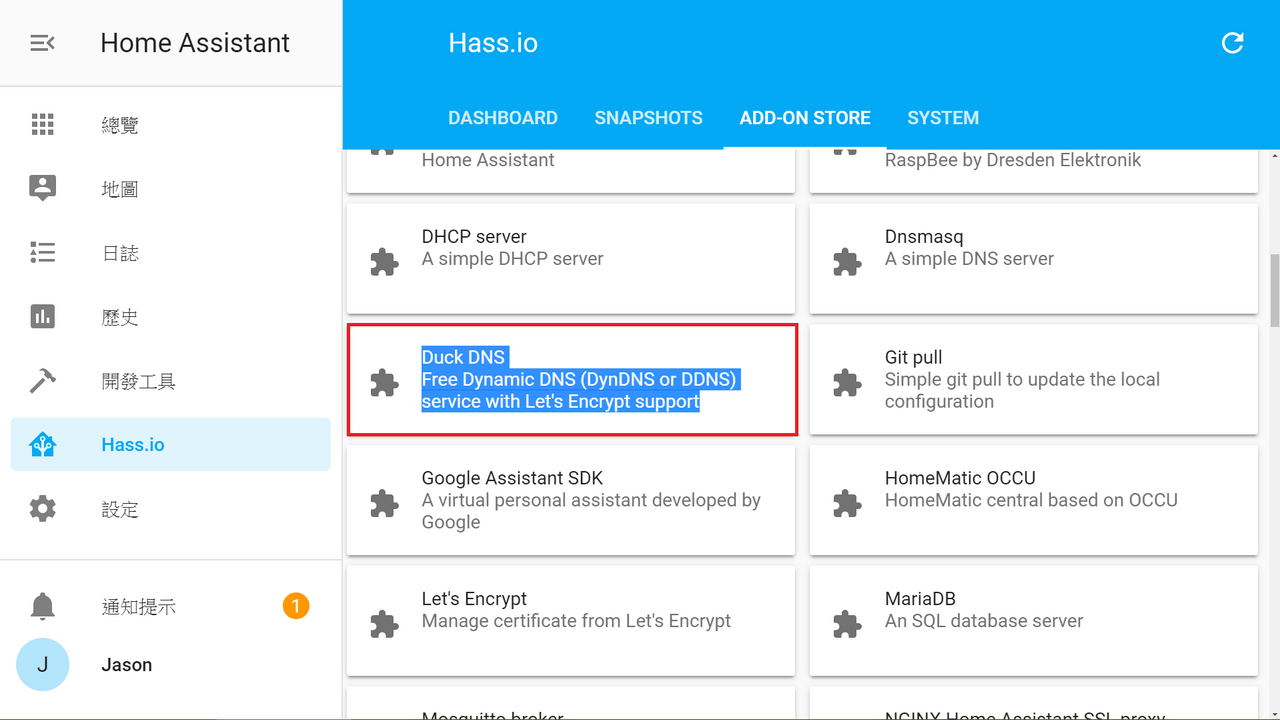This screenshot has height=720, width=1280.
Task: Open the MariaDB add-on
Action: coord(1034,622)
